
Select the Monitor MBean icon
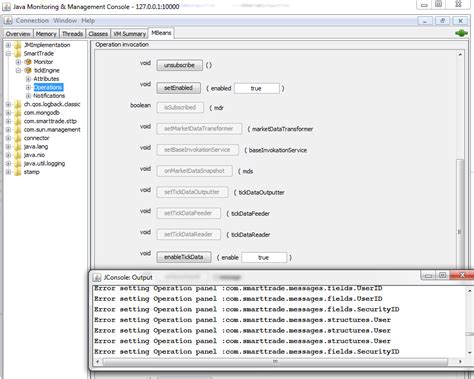pos(28,62)
